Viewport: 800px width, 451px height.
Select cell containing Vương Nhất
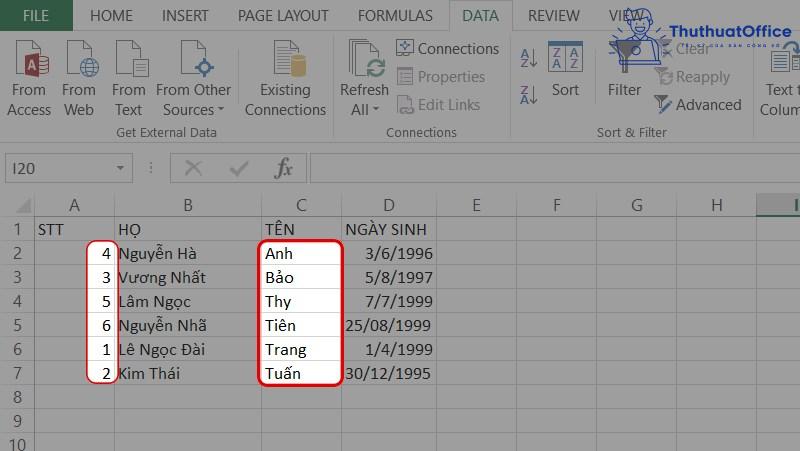click(188, 278)
